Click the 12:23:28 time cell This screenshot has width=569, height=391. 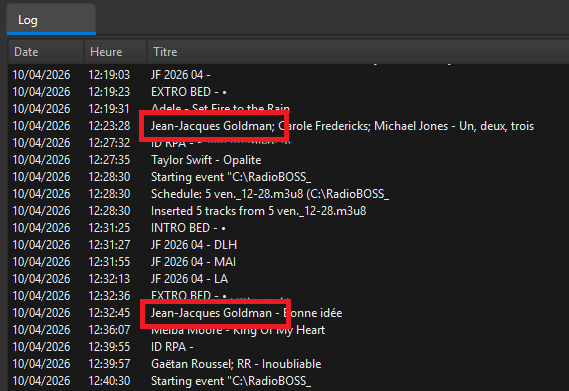click(x=109, y=126)
